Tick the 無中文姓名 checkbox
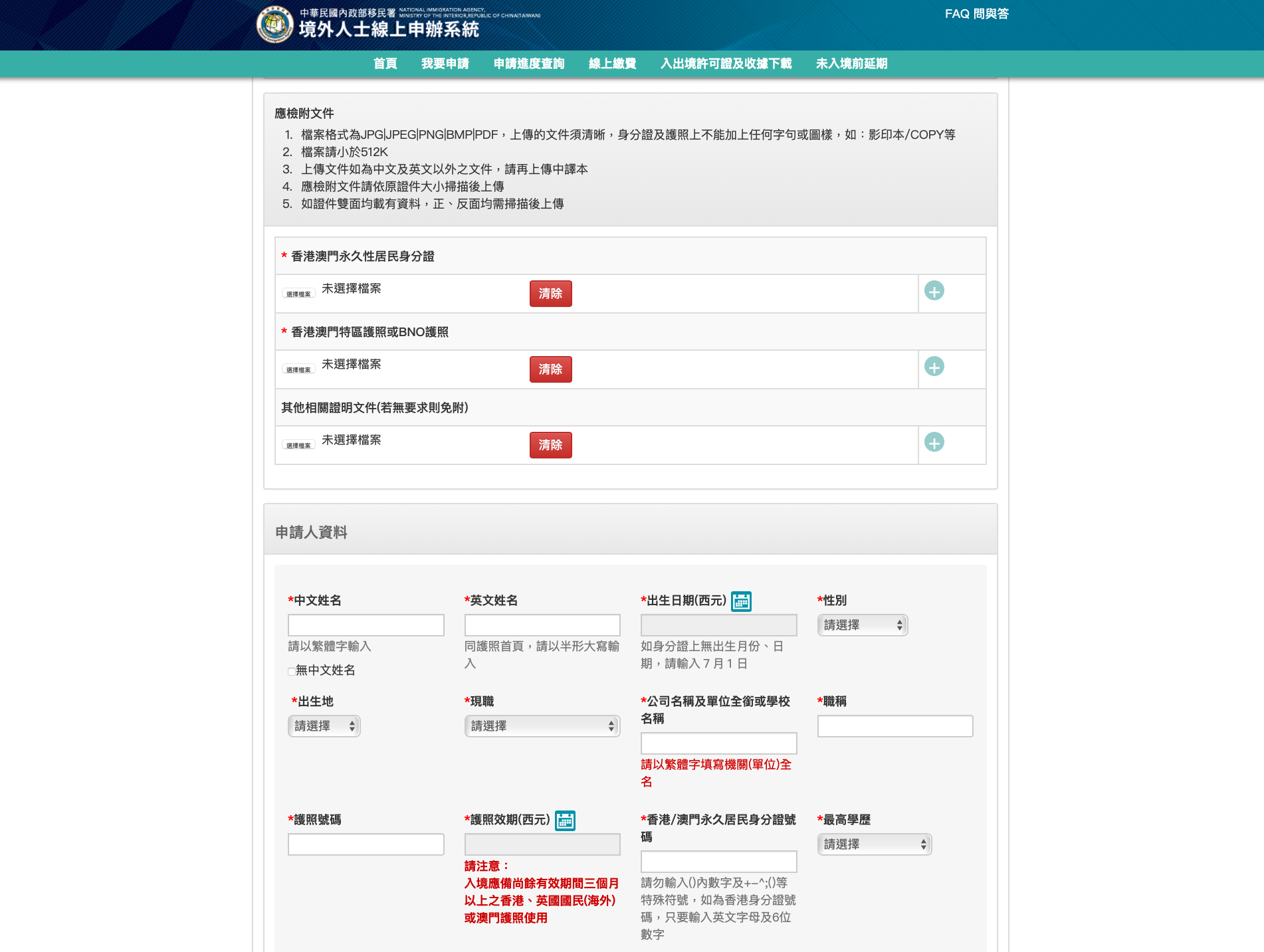The image size is (1264, 952). click(x=291, y=671)
